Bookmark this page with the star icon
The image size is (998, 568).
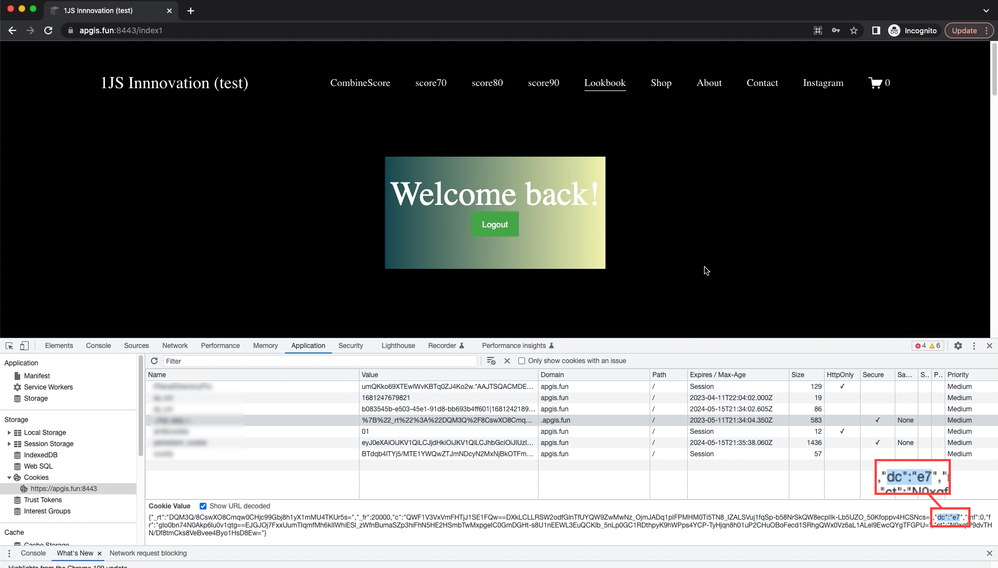[853, 31]
